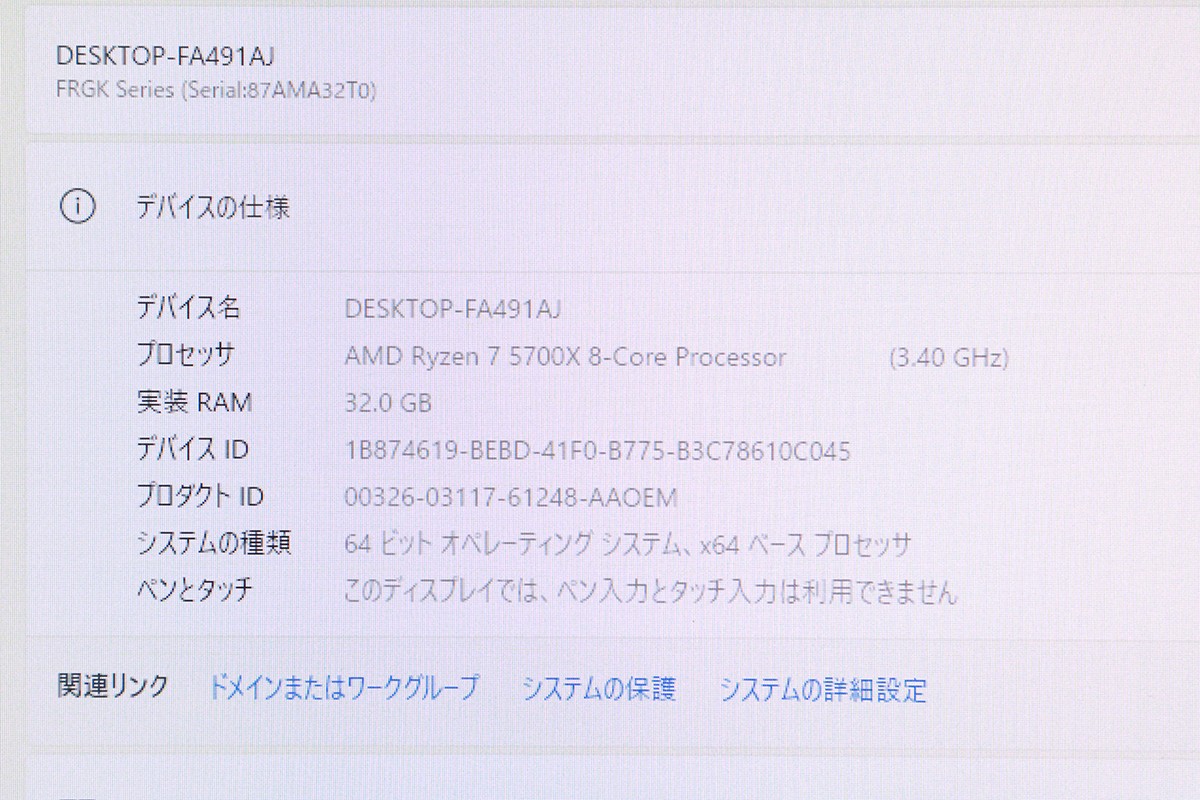Open the システムの保護 link
This screenshot has height=800, width=1200.
click(x=599, y=688)
